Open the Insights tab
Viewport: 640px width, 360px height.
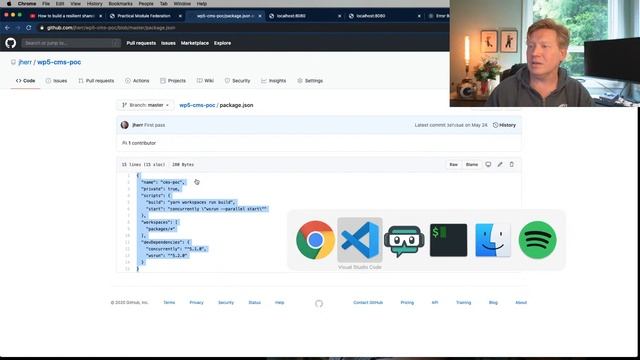tap(273, 81)
